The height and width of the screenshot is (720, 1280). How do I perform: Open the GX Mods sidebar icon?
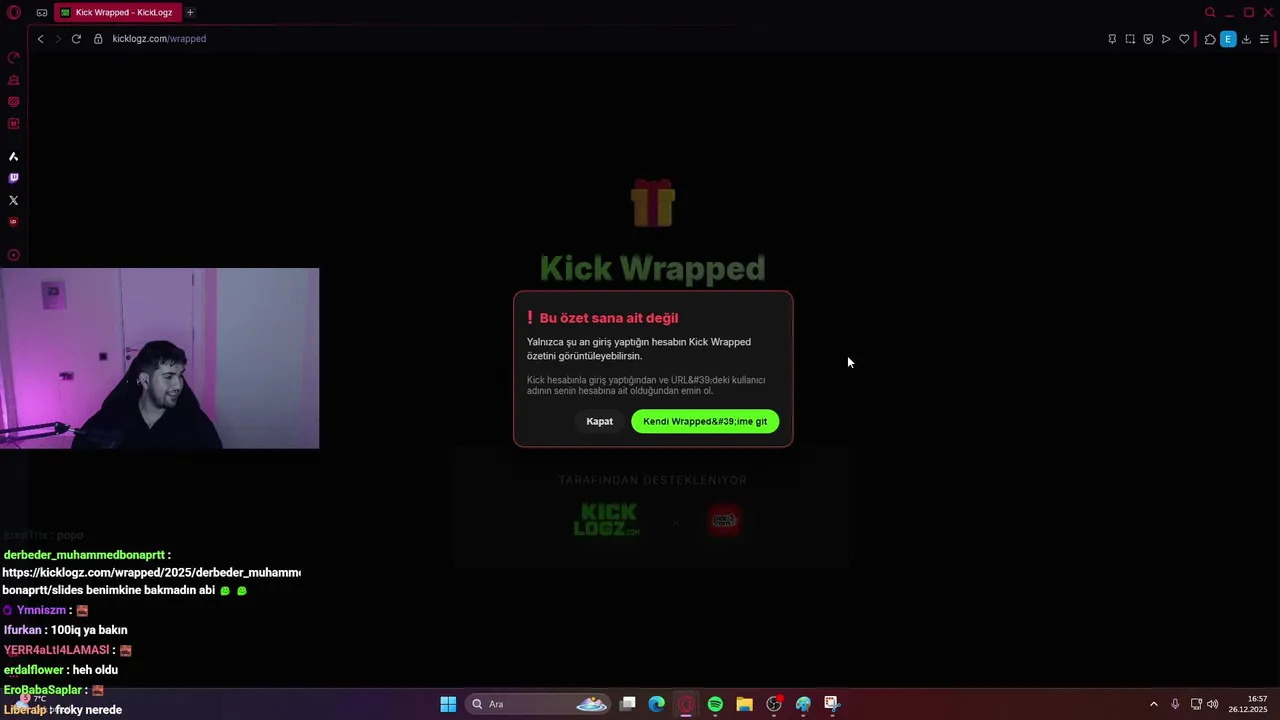[x=14, y=124]
